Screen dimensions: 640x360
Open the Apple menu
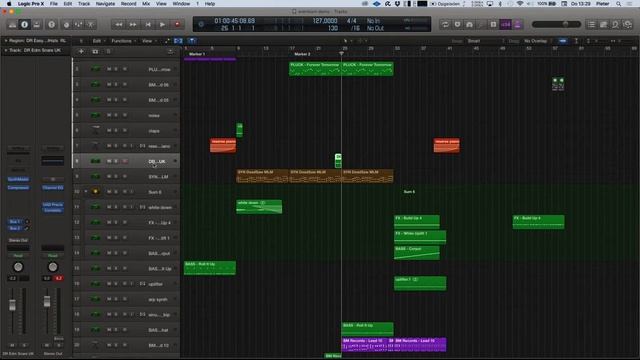[x=9, y=4]
